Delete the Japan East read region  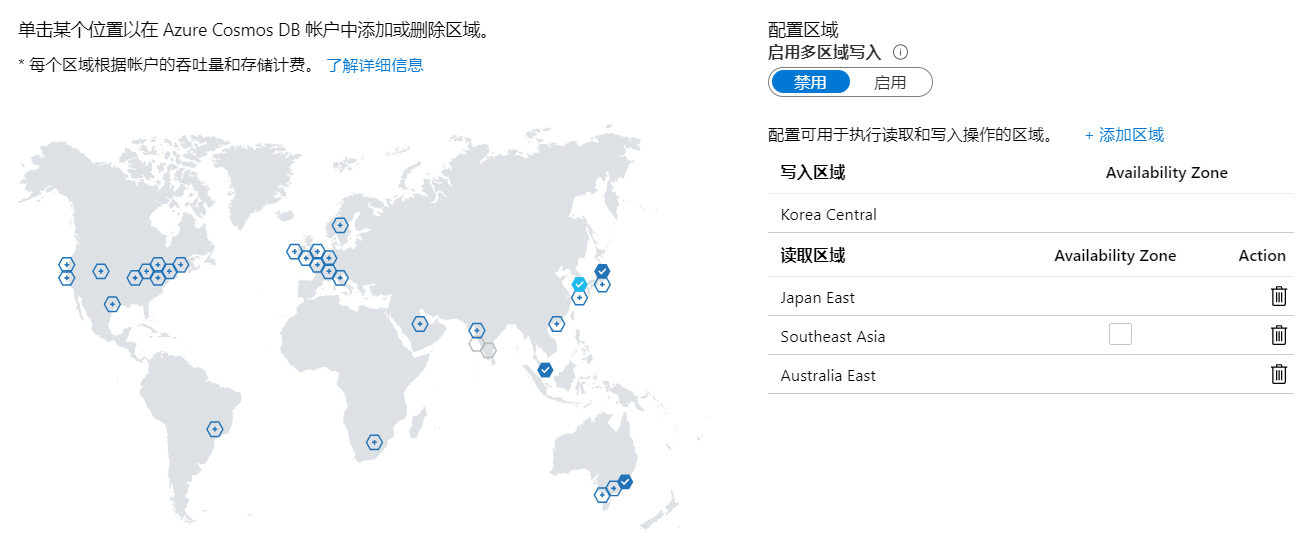1278,296
